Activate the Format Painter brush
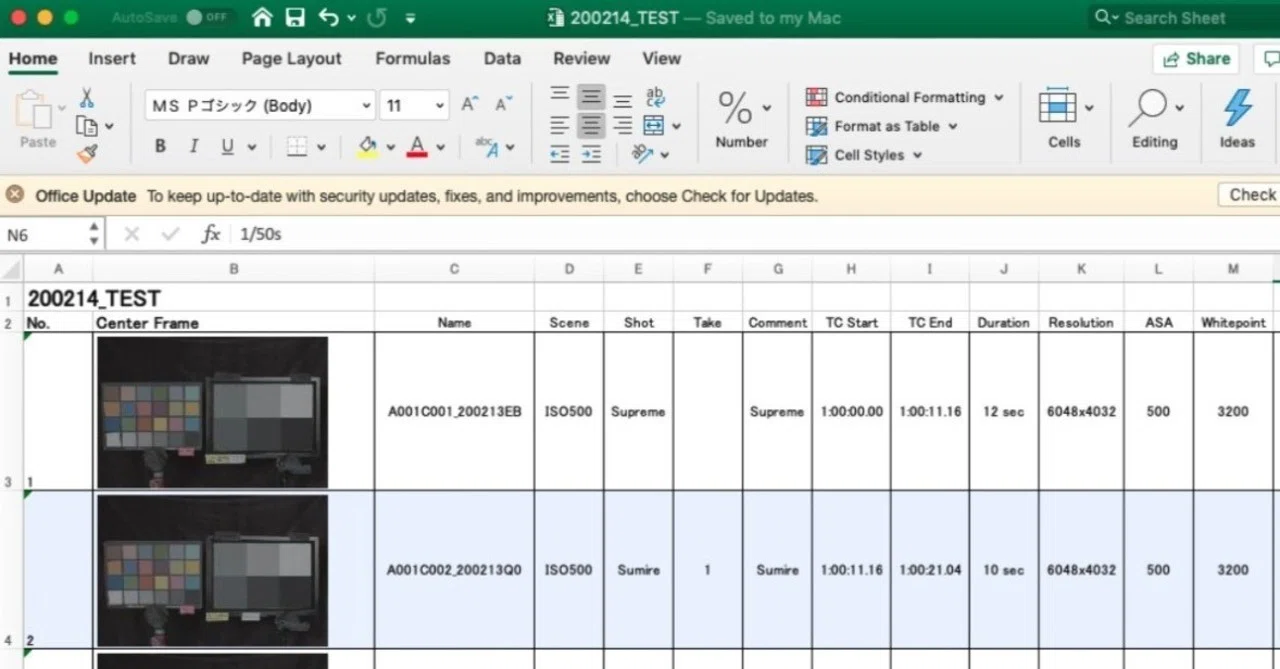 tap(87, 154)
